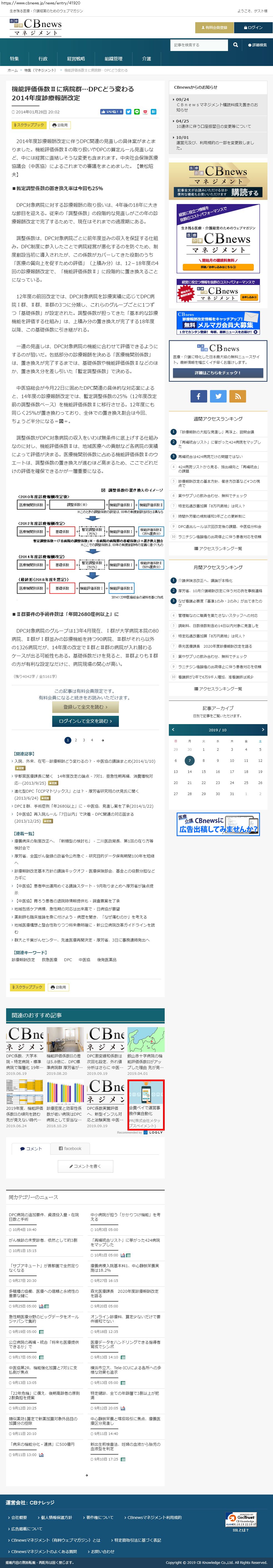
Task: Click the RSS feed icon in sidebar
Action: 238,396
